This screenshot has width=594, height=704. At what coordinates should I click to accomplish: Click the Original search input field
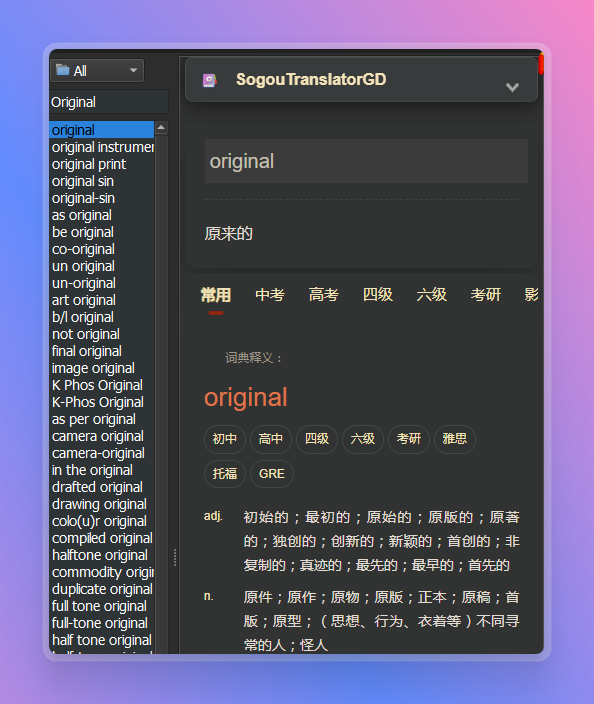click(x=109, y=102)
